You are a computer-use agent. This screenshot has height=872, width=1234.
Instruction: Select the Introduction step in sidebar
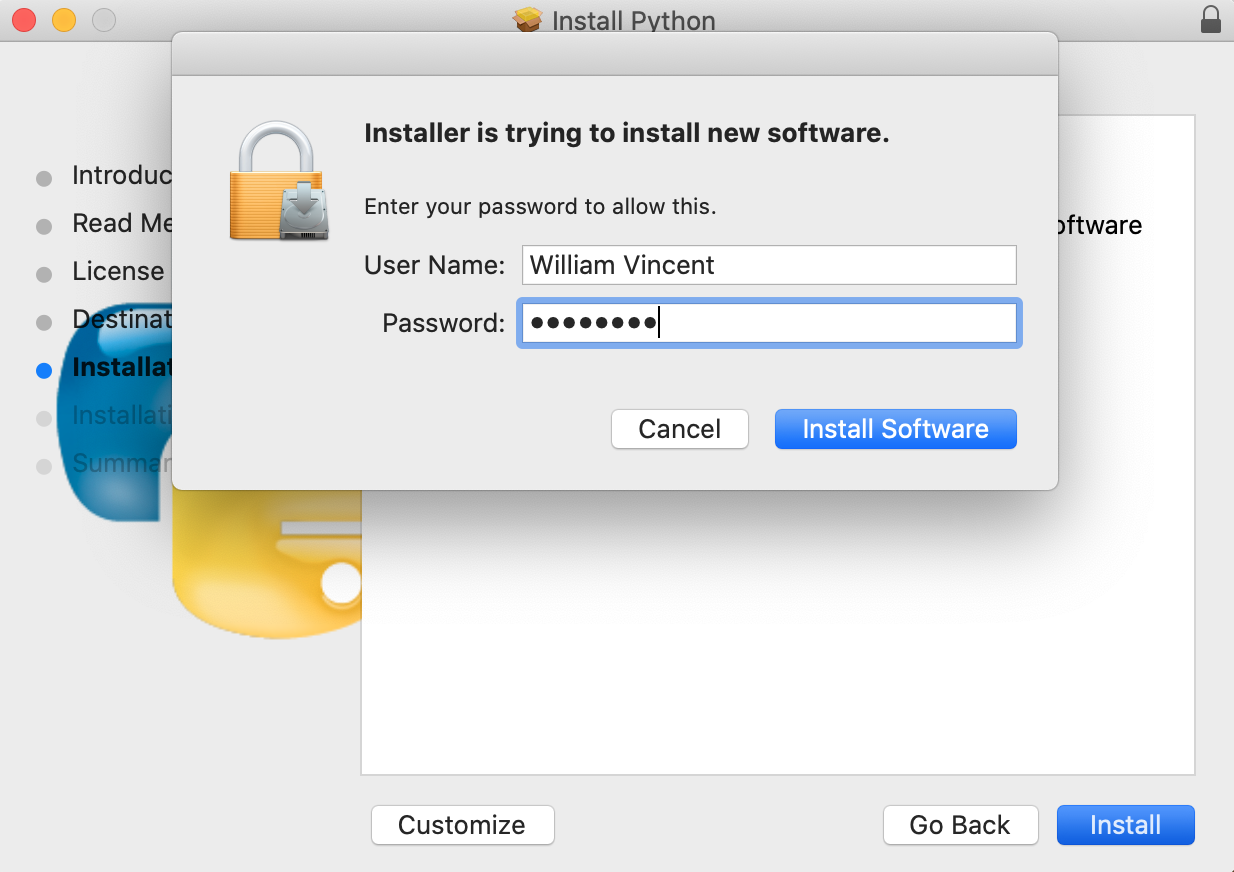pyautogui.click(x=121, y=176)
